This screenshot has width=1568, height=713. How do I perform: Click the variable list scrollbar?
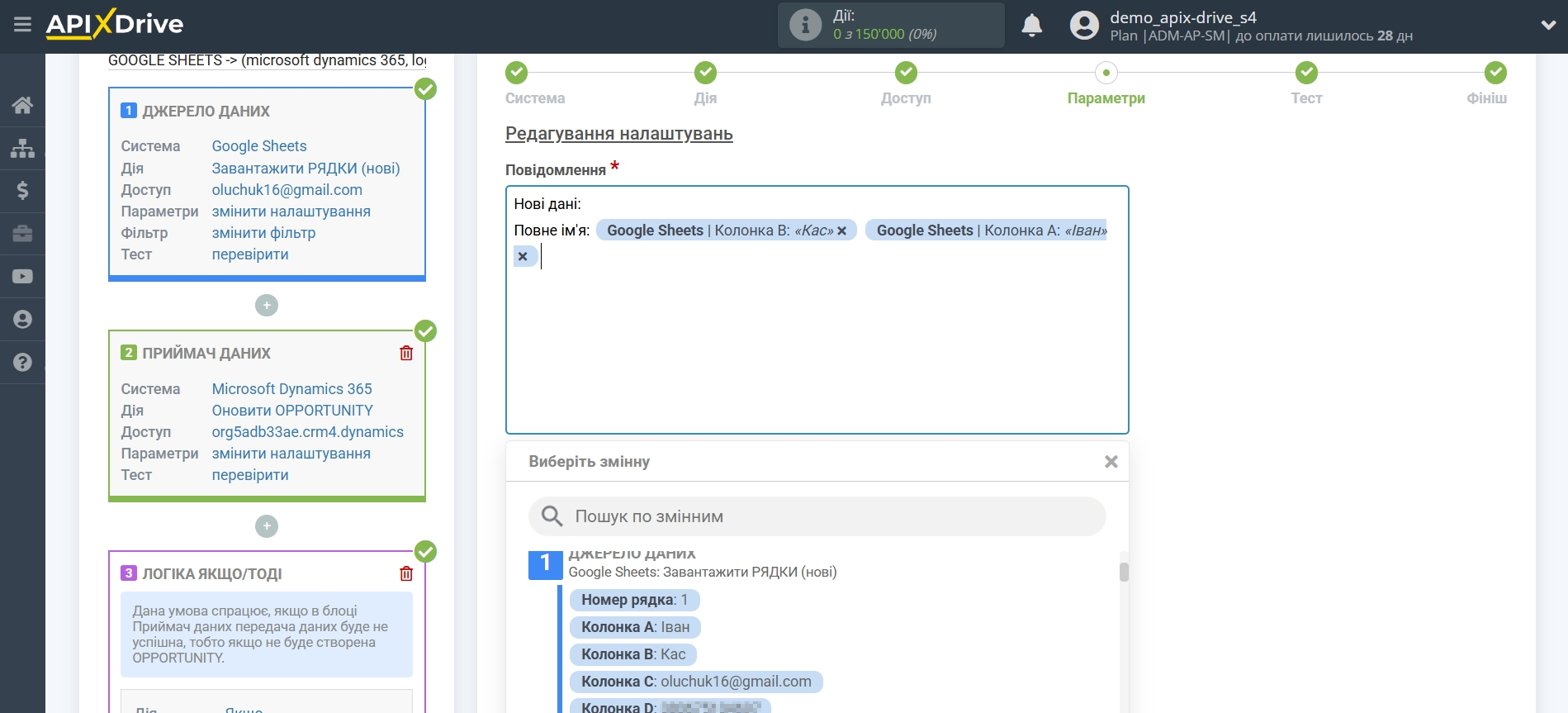click(1124, 572)
